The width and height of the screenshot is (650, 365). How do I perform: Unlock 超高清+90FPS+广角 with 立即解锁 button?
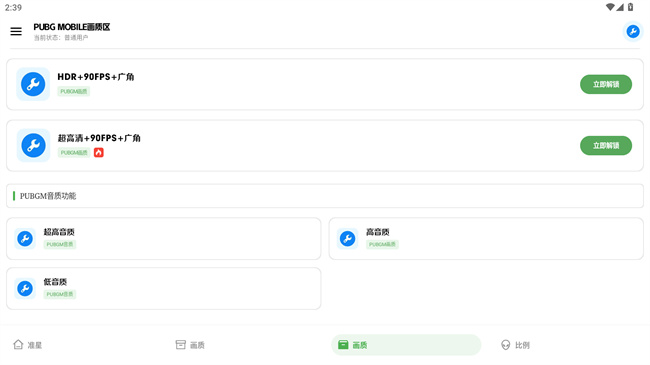tap(606, 146)
